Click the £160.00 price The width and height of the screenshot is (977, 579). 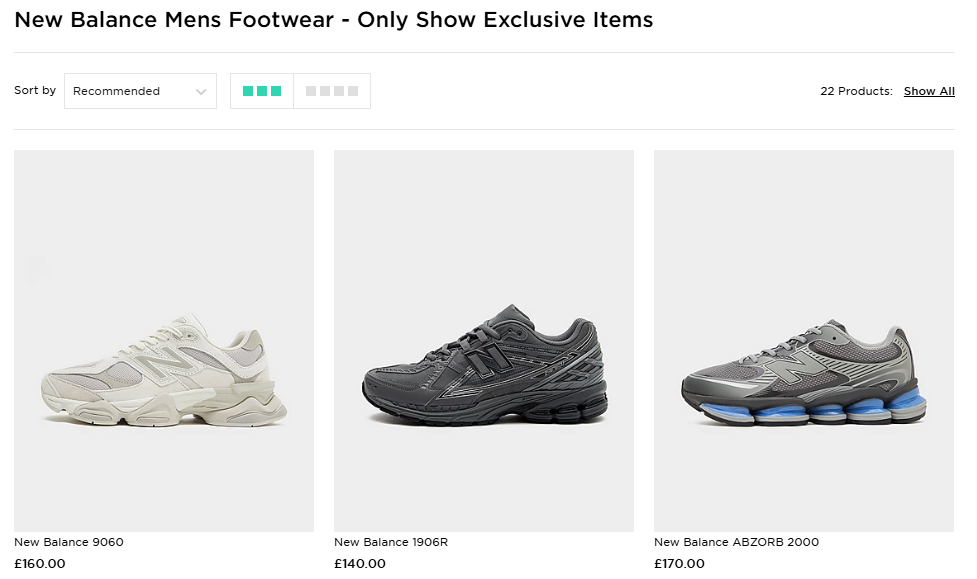[40, 563]
